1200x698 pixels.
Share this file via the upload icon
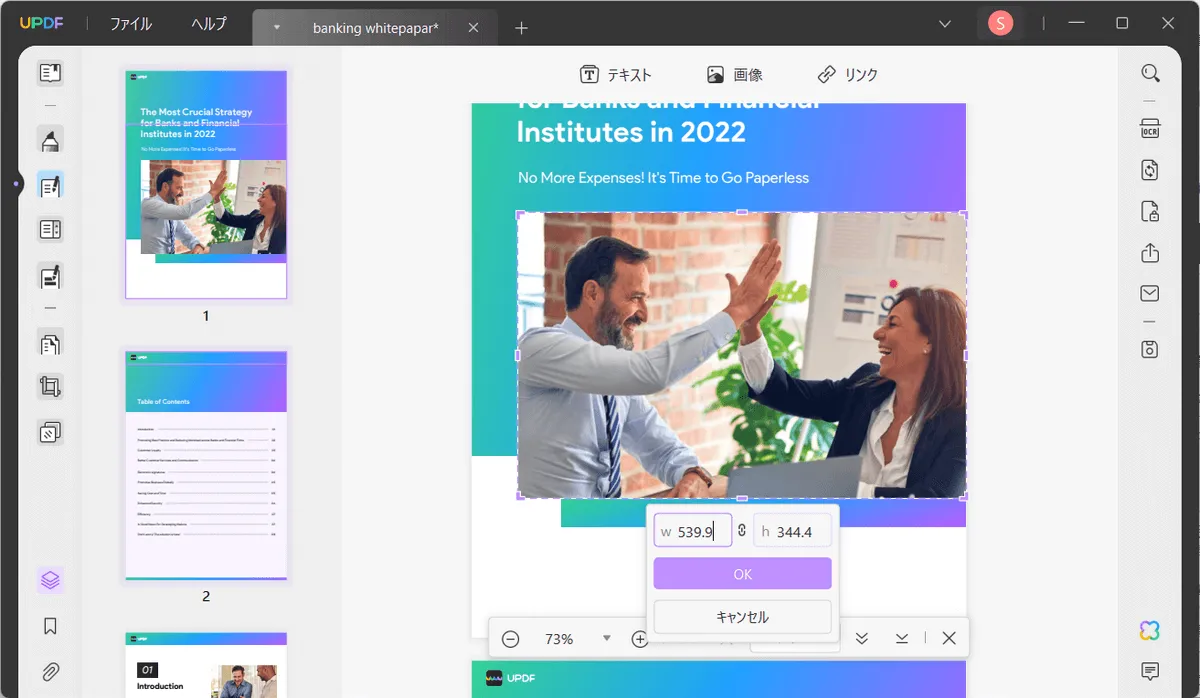tap(1150, 252)
